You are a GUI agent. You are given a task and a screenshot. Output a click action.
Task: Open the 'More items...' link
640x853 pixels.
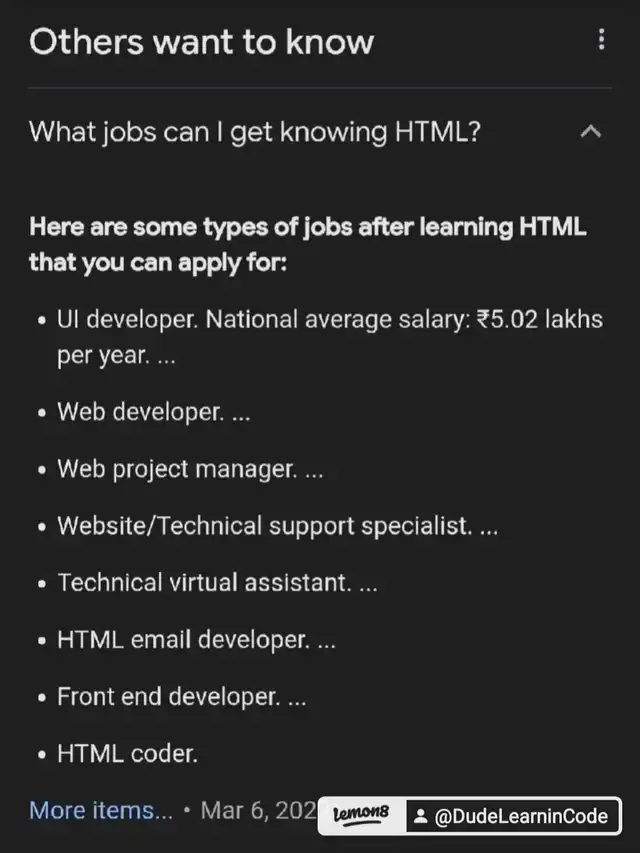pyautogui.click(x=101, y=810)
